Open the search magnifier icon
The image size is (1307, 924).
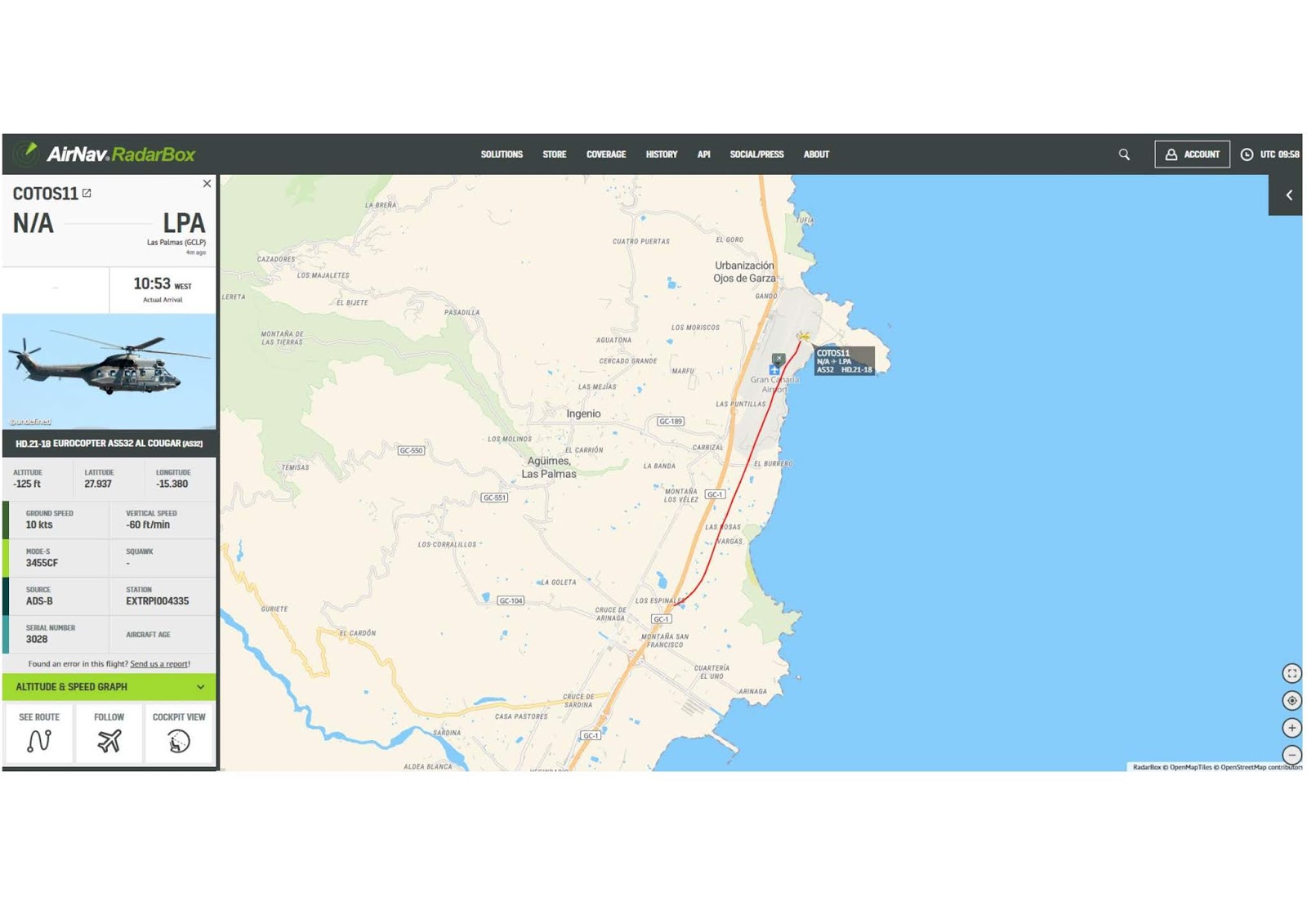click(1124, 154)
